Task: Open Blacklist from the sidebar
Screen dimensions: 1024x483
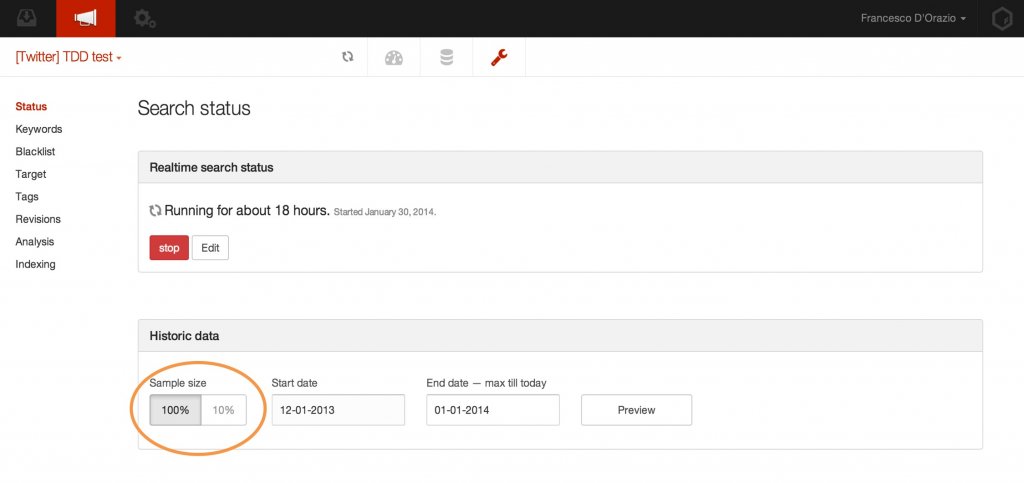Action: point(35,152)
